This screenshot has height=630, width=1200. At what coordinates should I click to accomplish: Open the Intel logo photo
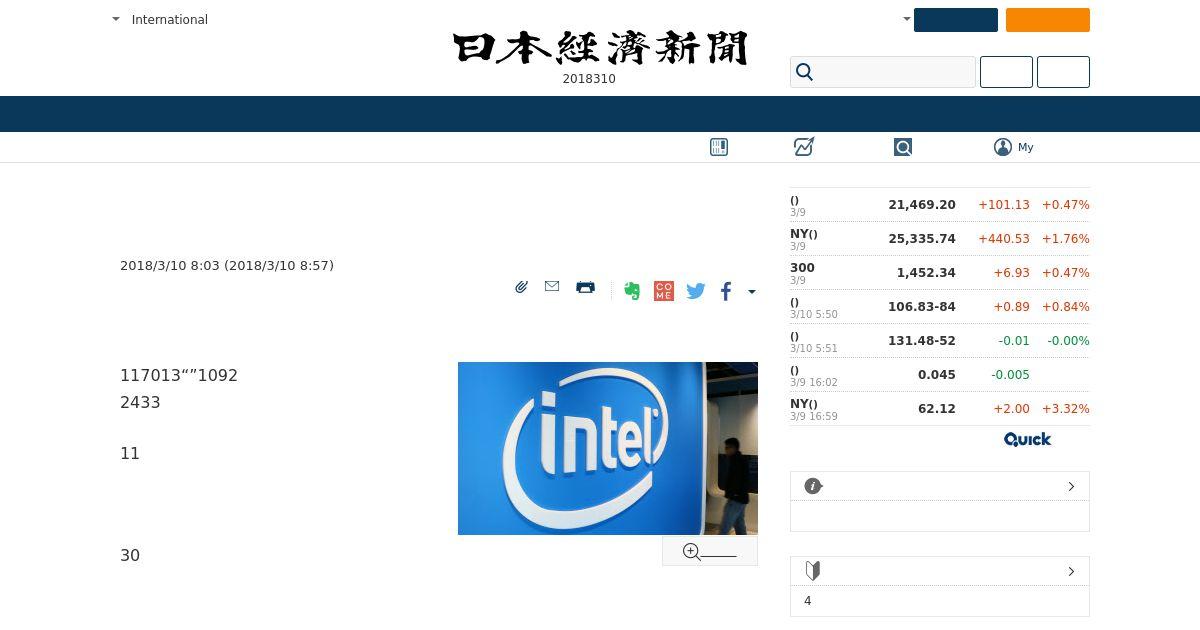608,448
